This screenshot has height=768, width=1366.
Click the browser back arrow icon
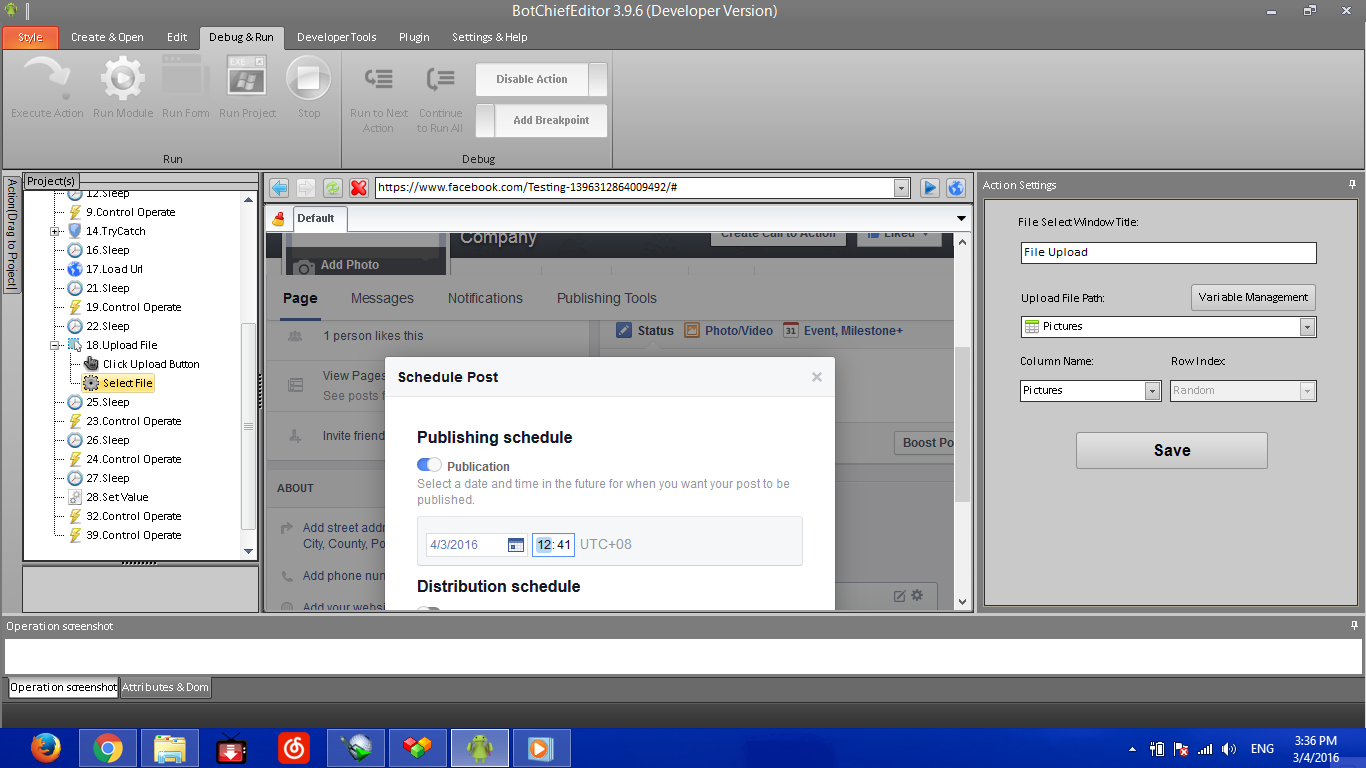279,188
